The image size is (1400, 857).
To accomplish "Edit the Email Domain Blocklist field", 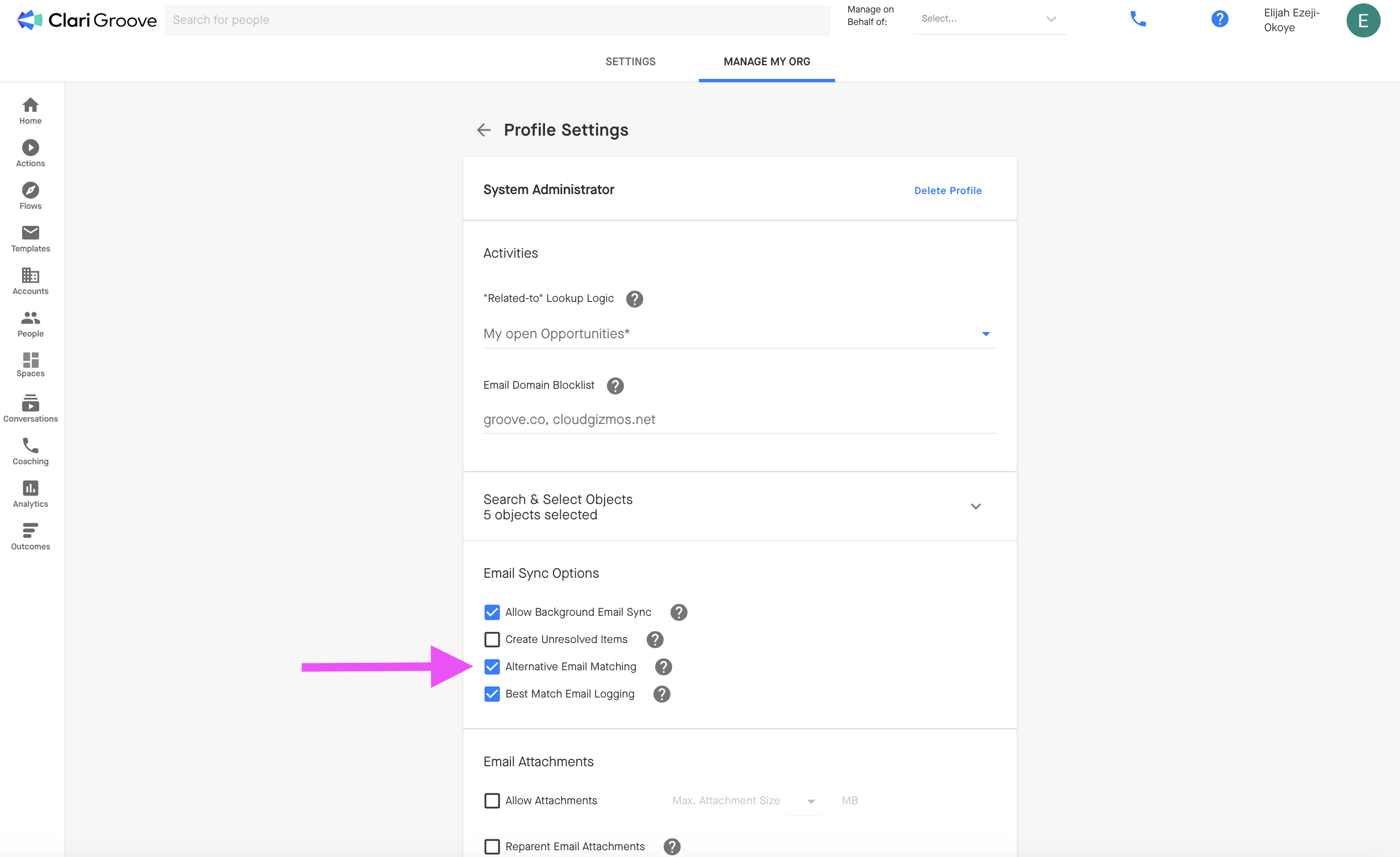I will pyautogui.click(x=739, y=419).
